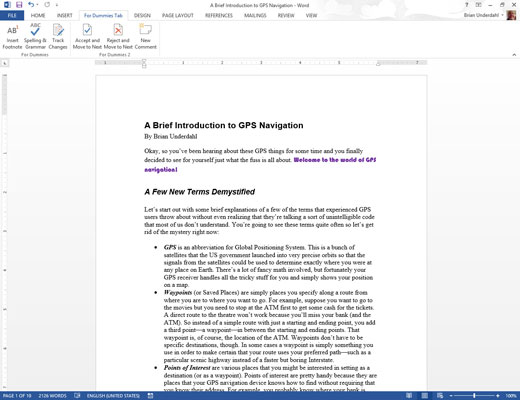Click the zoom slider handle
Screen dimensions: 520x400
pos(474,396)
